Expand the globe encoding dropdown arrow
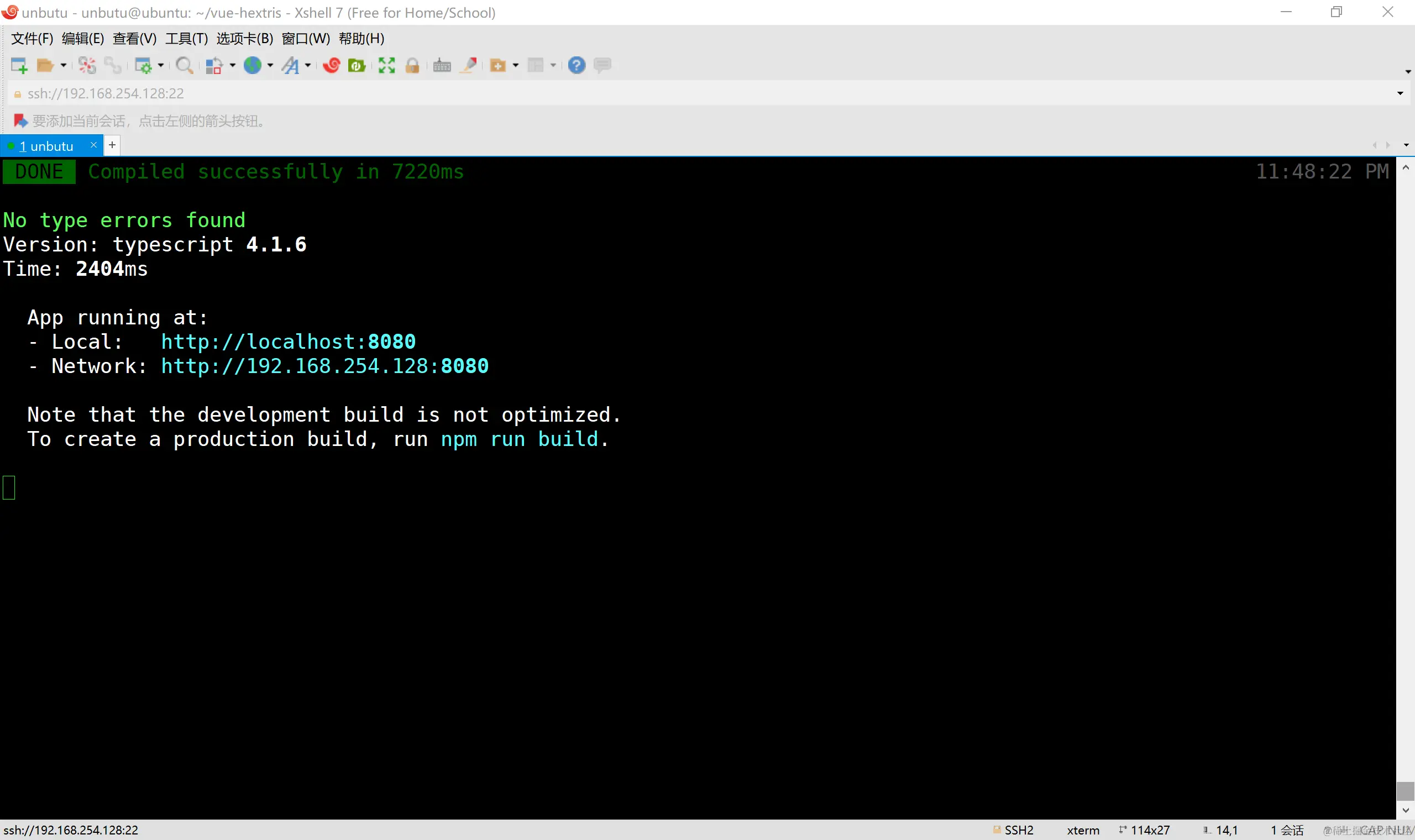1415x840 pixels. click(270, 66)
